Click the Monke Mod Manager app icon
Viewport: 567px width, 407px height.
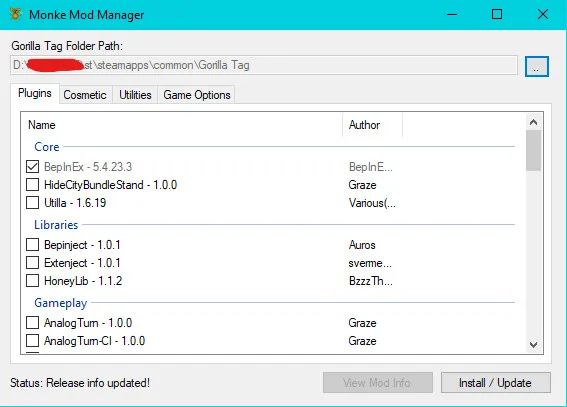(15, 14)
